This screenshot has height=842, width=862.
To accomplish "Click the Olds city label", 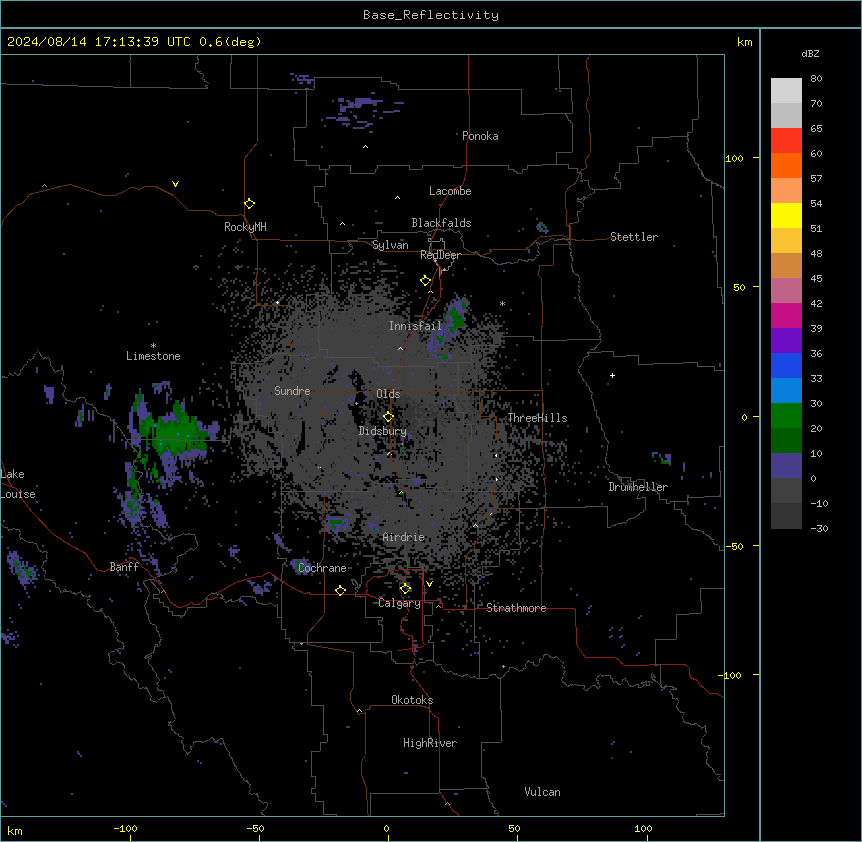I will pos(388,394).
